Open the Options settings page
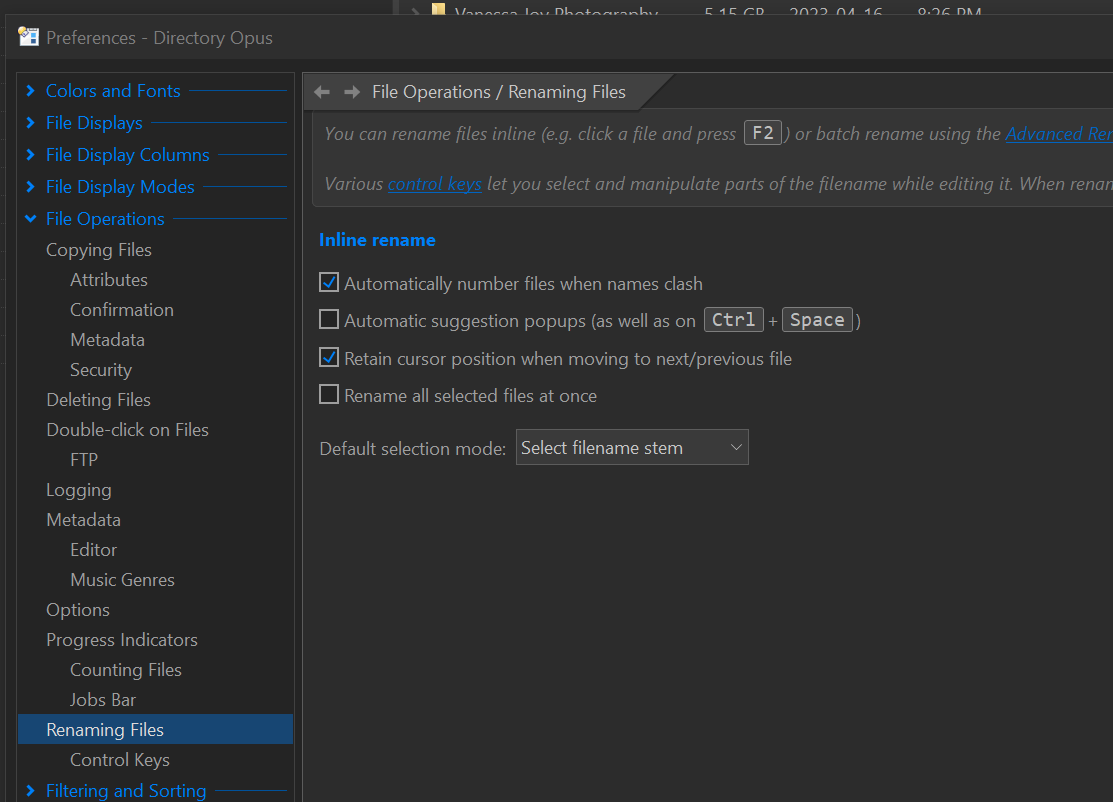 77,610
